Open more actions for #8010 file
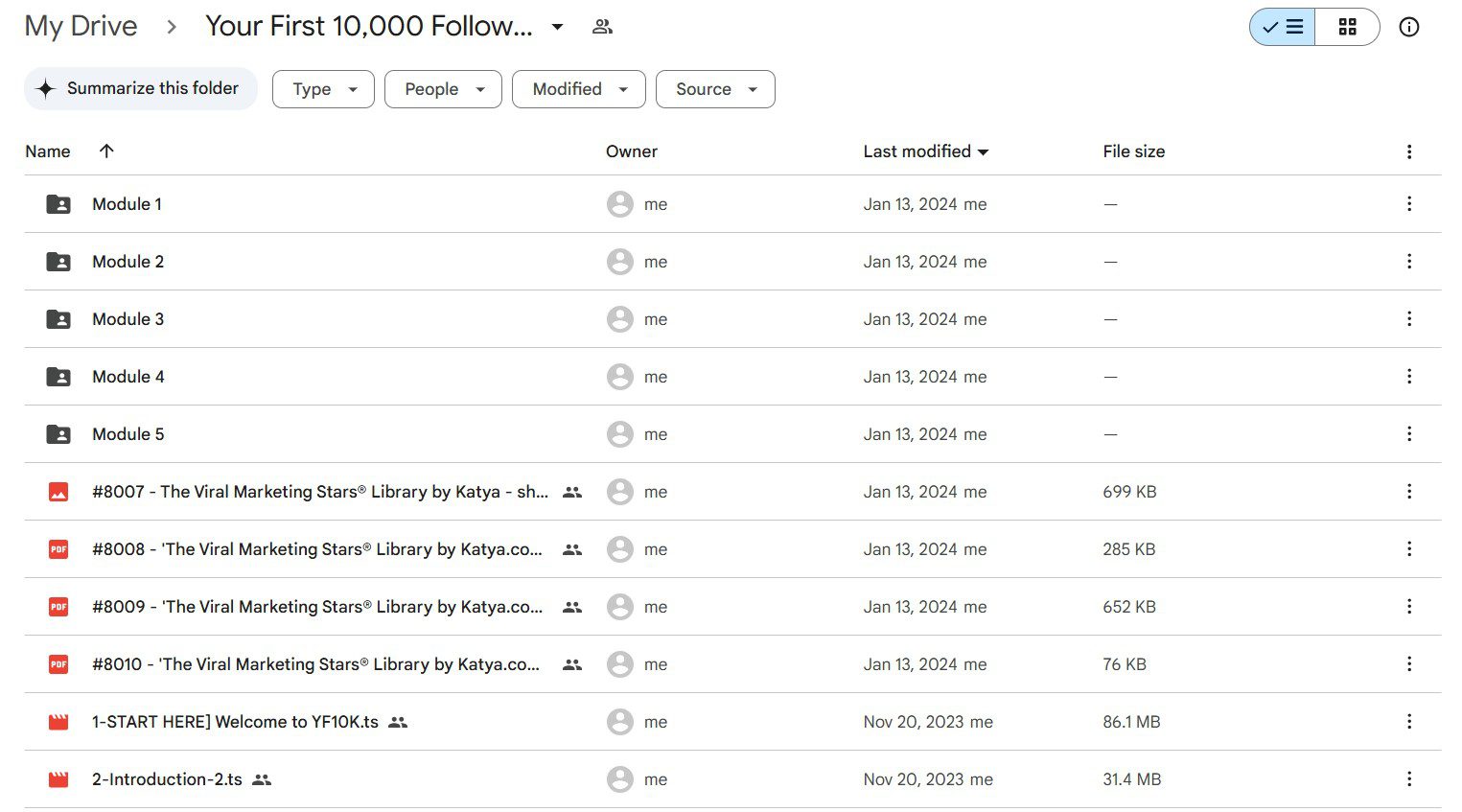This screenshot has width=1462, height=812. pos(1409,663)
